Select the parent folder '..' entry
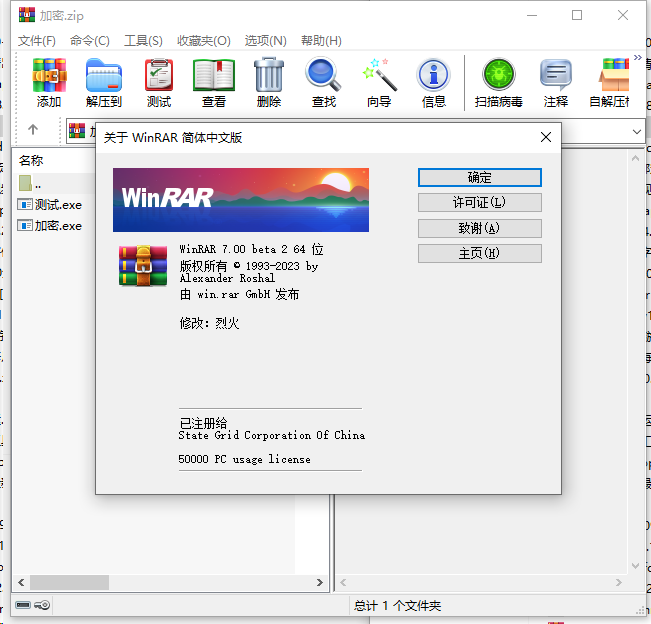Viewport: 651px width, 624px height. tap(30, 183)
